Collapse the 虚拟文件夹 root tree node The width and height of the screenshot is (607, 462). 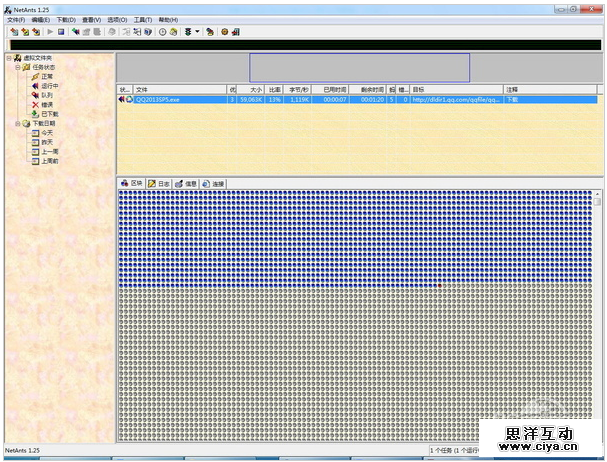(x=8, y=58)
